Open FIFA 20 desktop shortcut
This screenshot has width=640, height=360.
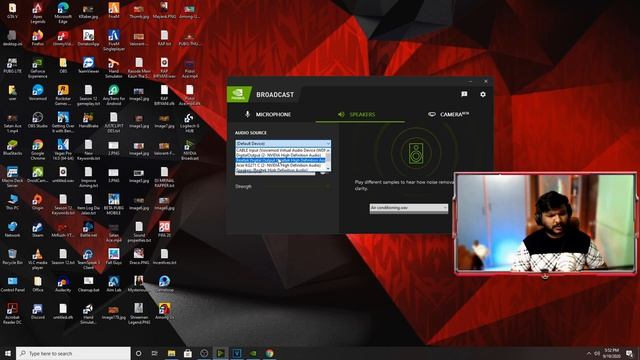pyautogui.click(x=164, y=229)
